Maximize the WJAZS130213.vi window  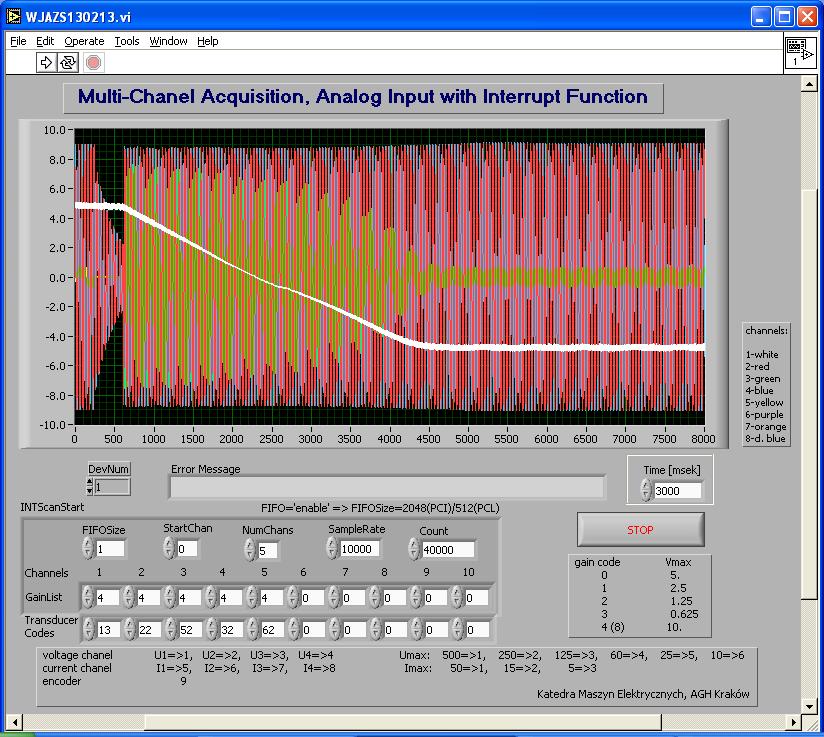pyautogui.click(x=784, y=17)
